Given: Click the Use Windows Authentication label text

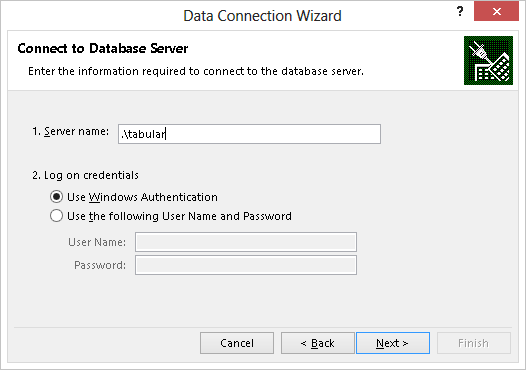Looking at the screenshot, I should click(142, 197).
